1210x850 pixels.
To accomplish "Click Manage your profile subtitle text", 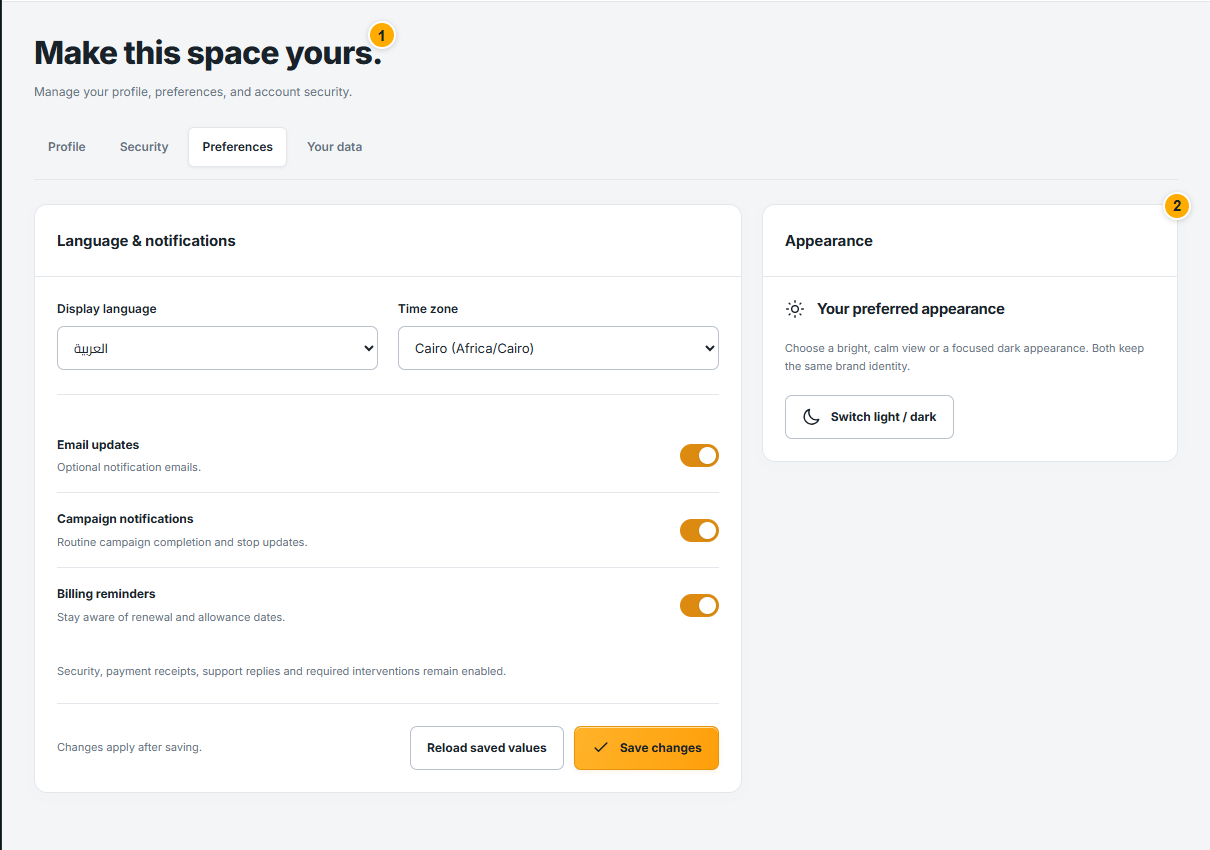I will [193, 92].
